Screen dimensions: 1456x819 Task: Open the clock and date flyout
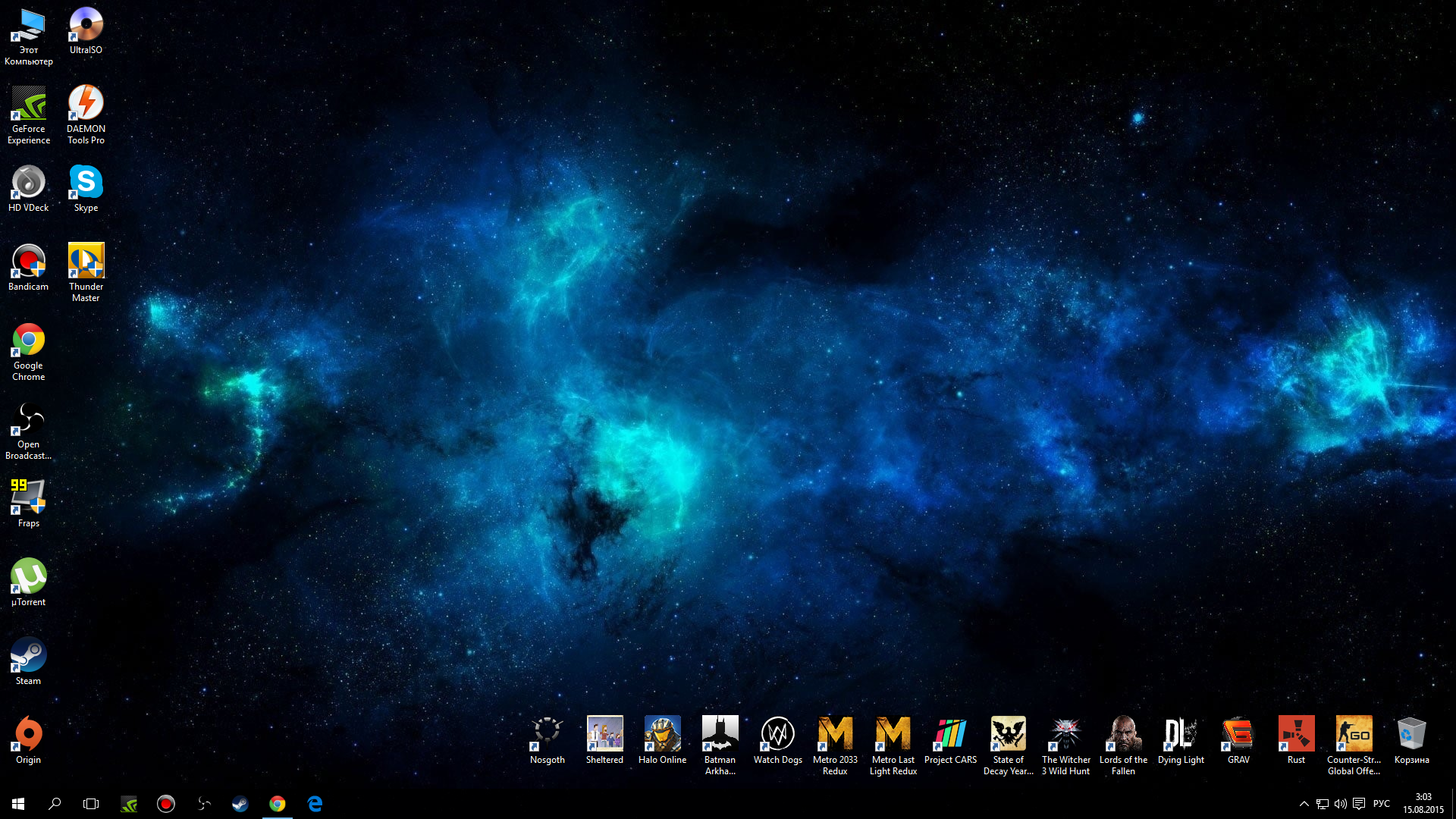(x=1423, y=804)
